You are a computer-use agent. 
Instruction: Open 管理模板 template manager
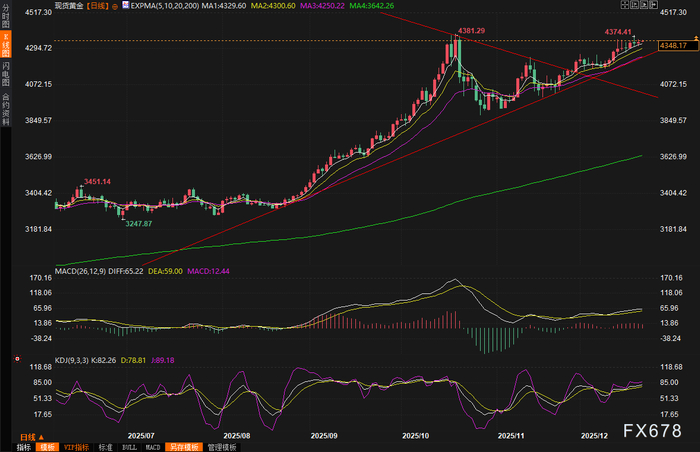[x=221, y=447]
